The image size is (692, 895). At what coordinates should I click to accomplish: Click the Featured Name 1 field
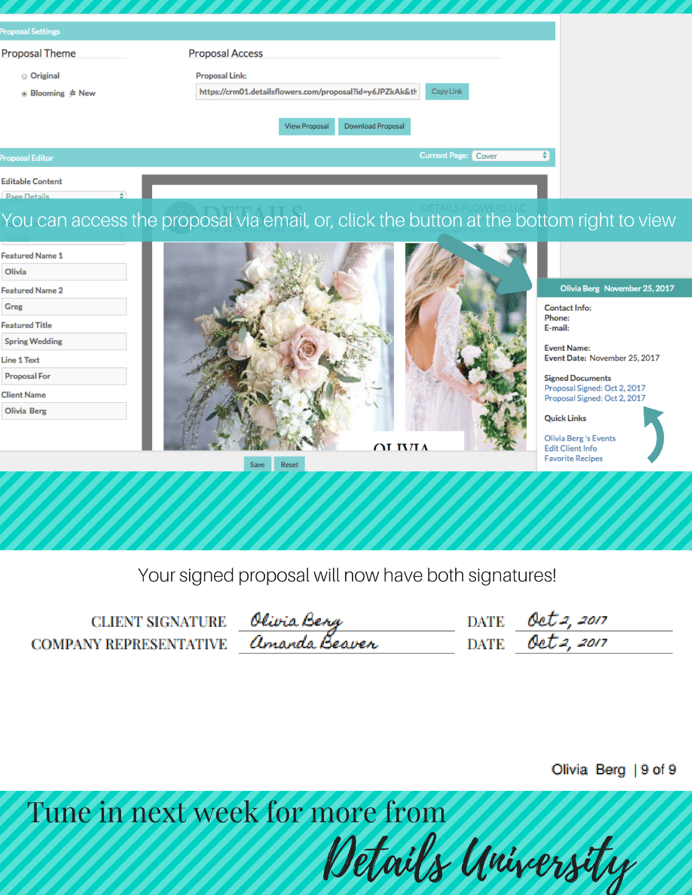pyautogui.click(x=64, y=272)
